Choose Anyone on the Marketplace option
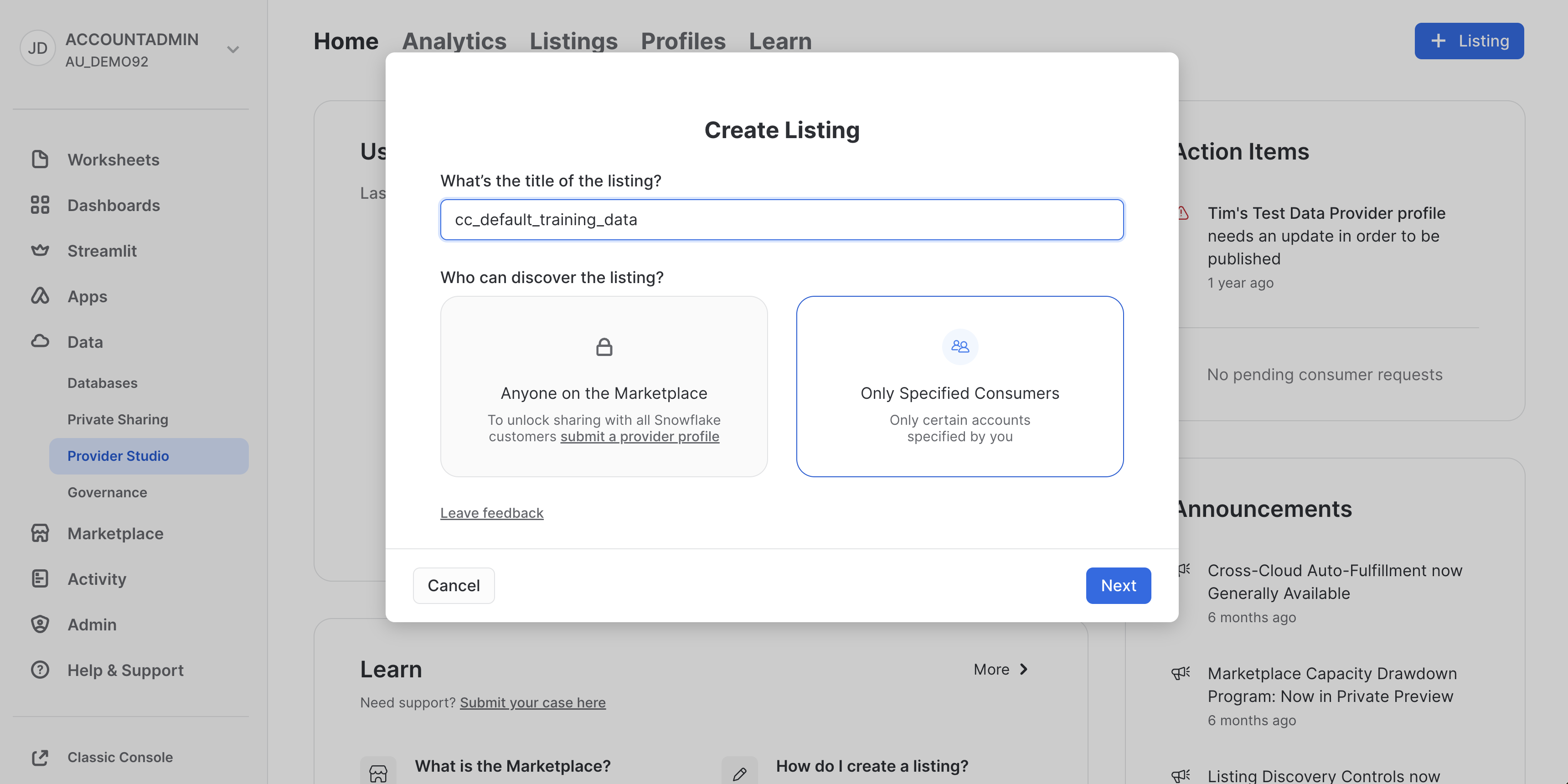 (x=603, y=387)
